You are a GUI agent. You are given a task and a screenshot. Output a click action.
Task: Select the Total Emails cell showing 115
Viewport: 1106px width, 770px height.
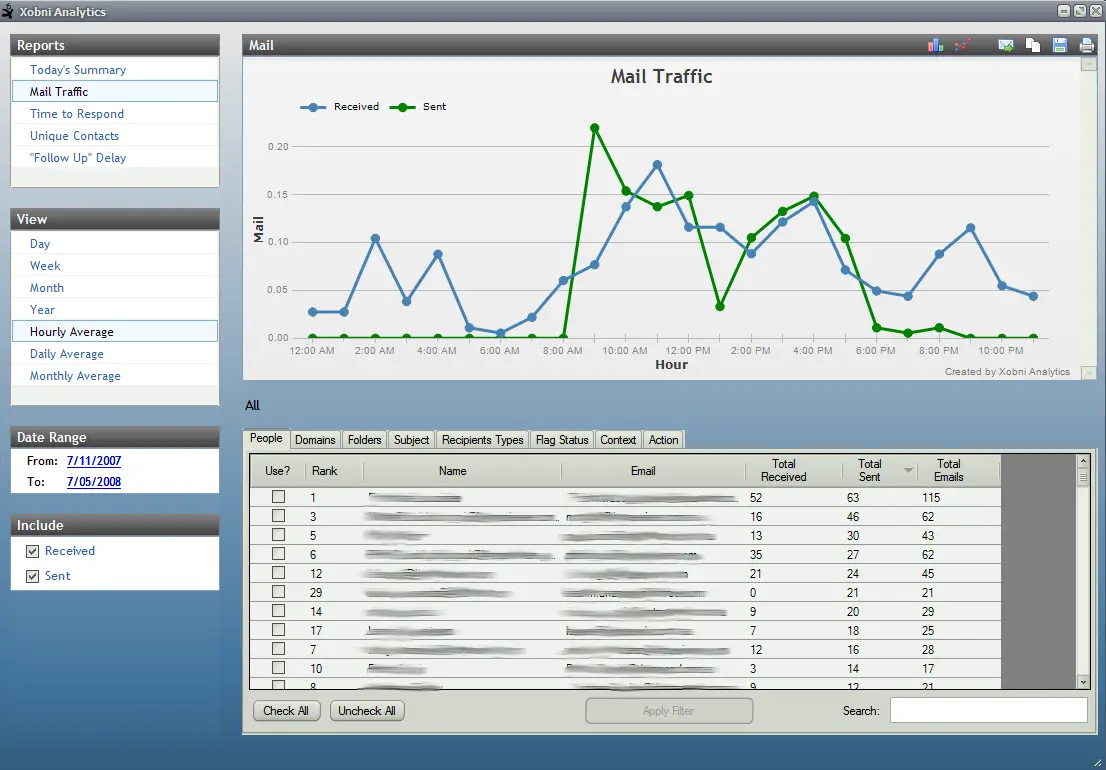tap(957, 498)
